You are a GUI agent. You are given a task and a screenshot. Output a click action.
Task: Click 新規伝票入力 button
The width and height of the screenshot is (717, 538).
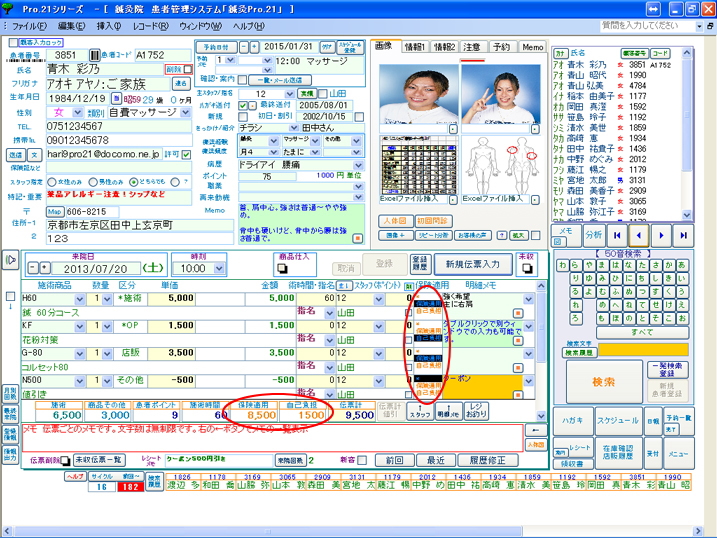click(473, 264)
